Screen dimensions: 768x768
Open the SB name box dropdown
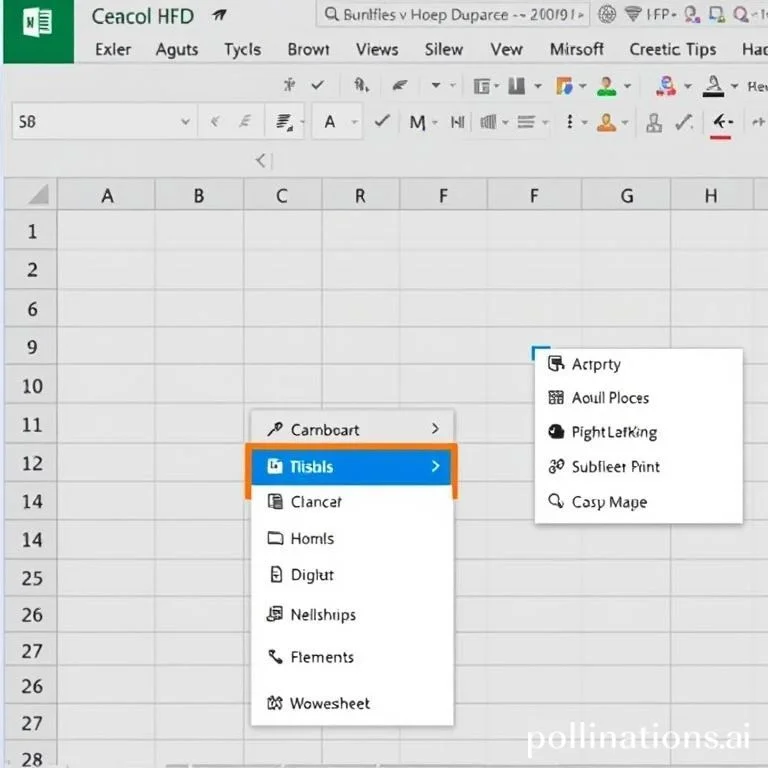click(x=185, y=122)
